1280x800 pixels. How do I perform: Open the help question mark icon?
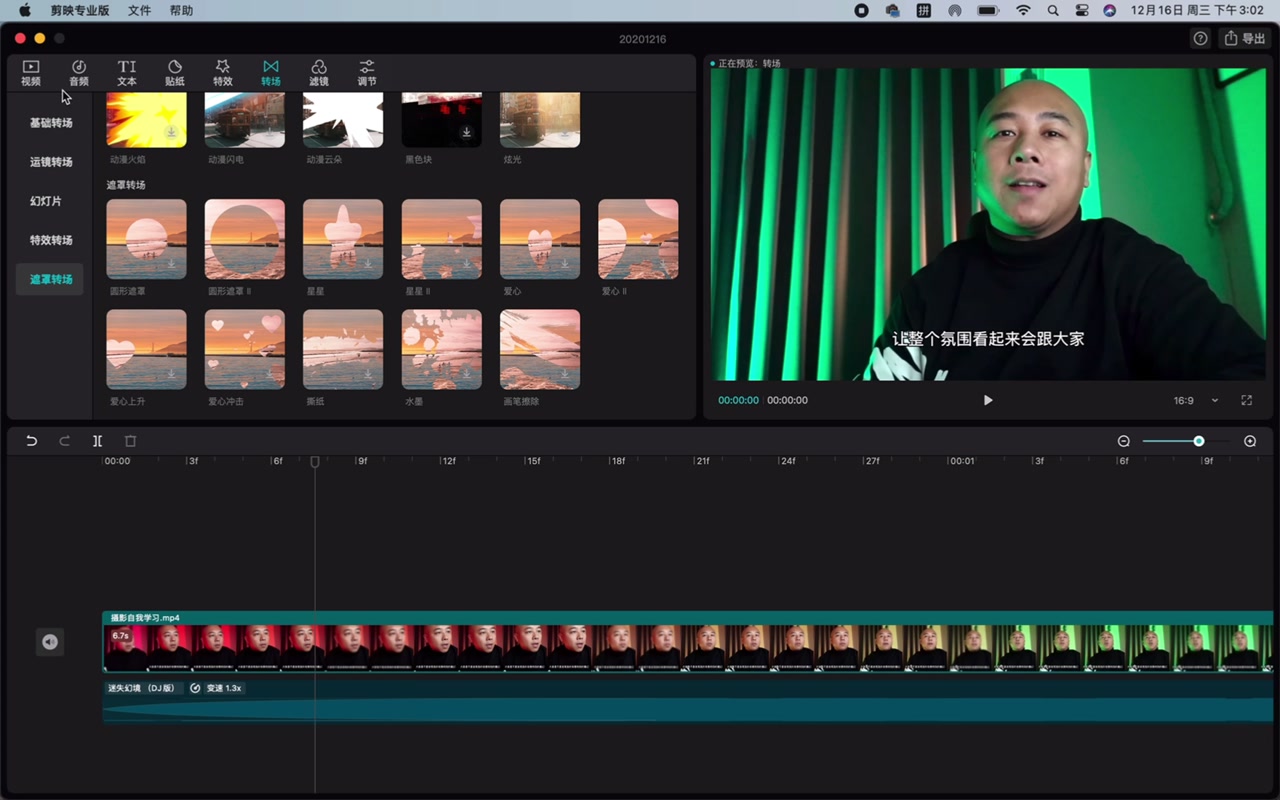[x=1201, y=38]
